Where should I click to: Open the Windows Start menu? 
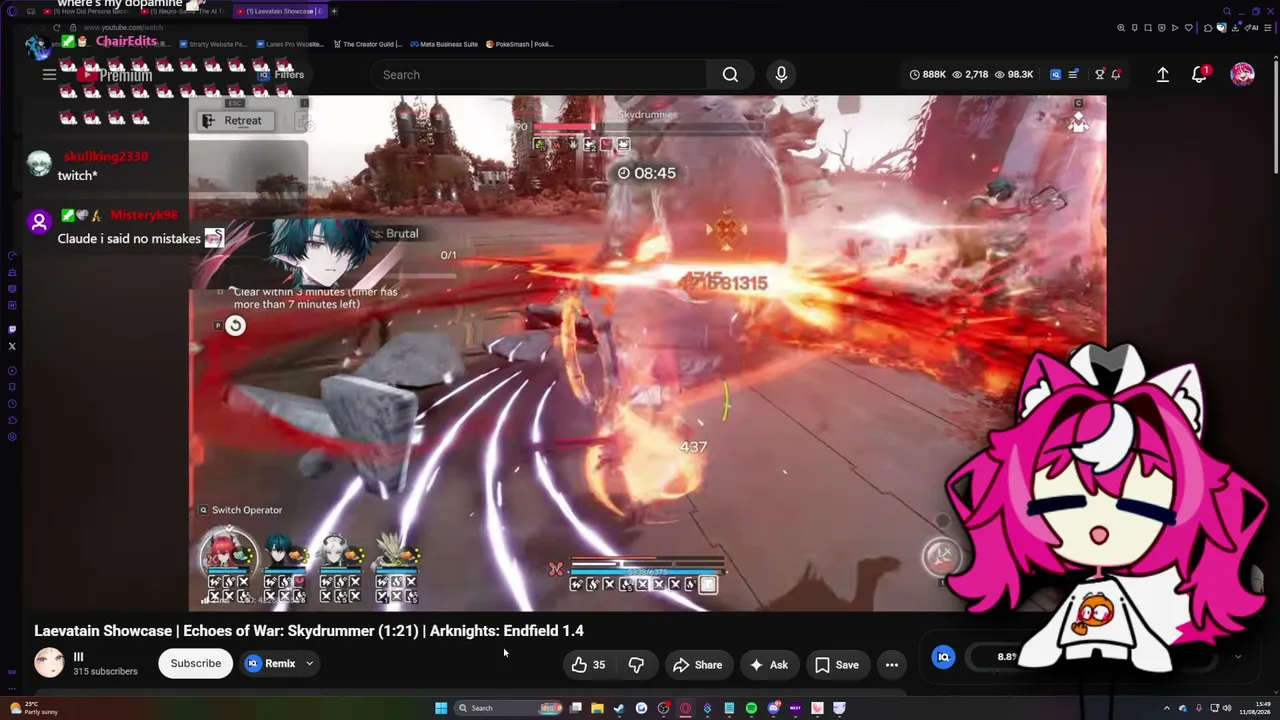441,708
